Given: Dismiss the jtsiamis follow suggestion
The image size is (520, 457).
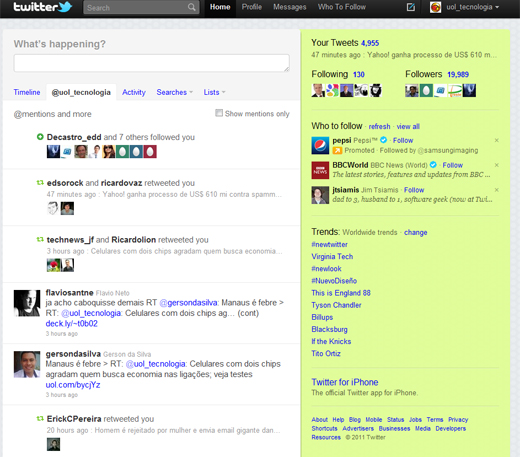Looking at the screenshot, I should [x=496, y=190].
